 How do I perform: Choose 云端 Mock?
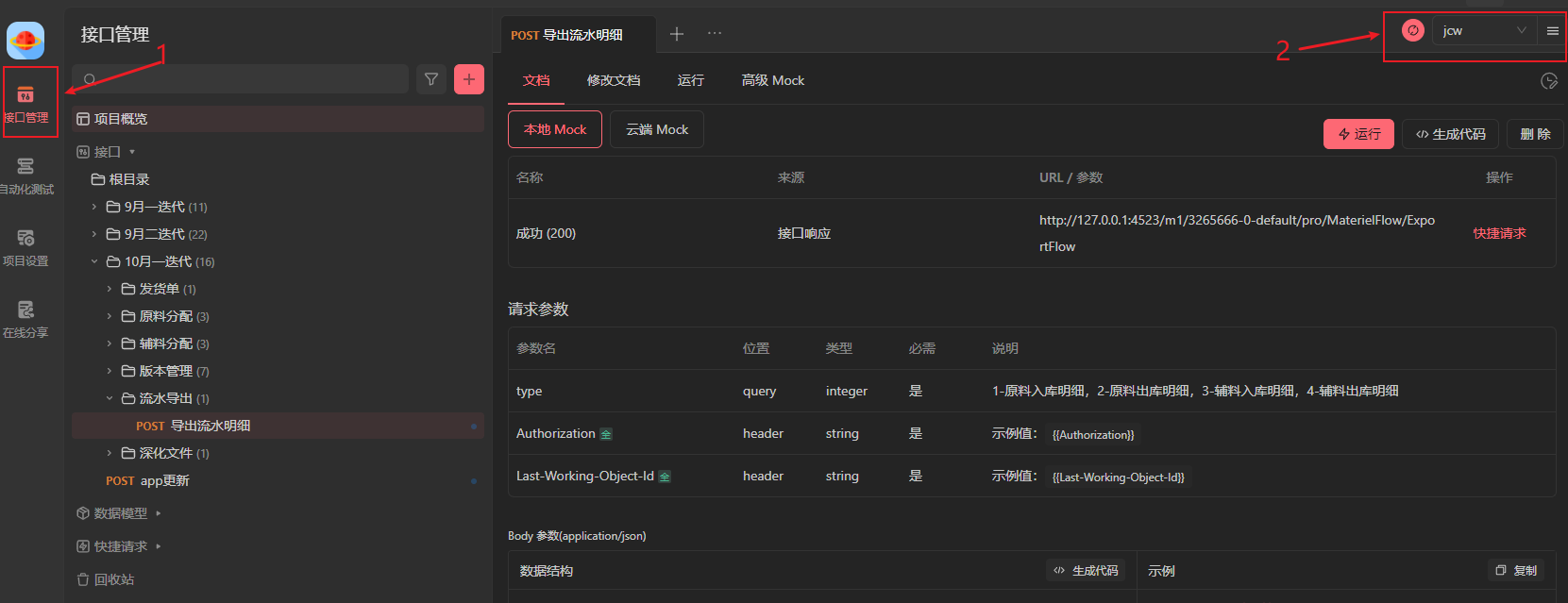(x=657, y=129)
